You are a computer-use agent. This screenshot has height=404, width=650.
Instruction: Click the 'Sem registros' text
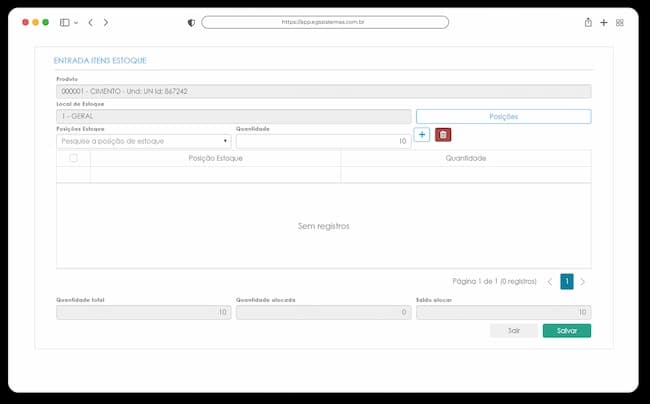coord(324,226)
